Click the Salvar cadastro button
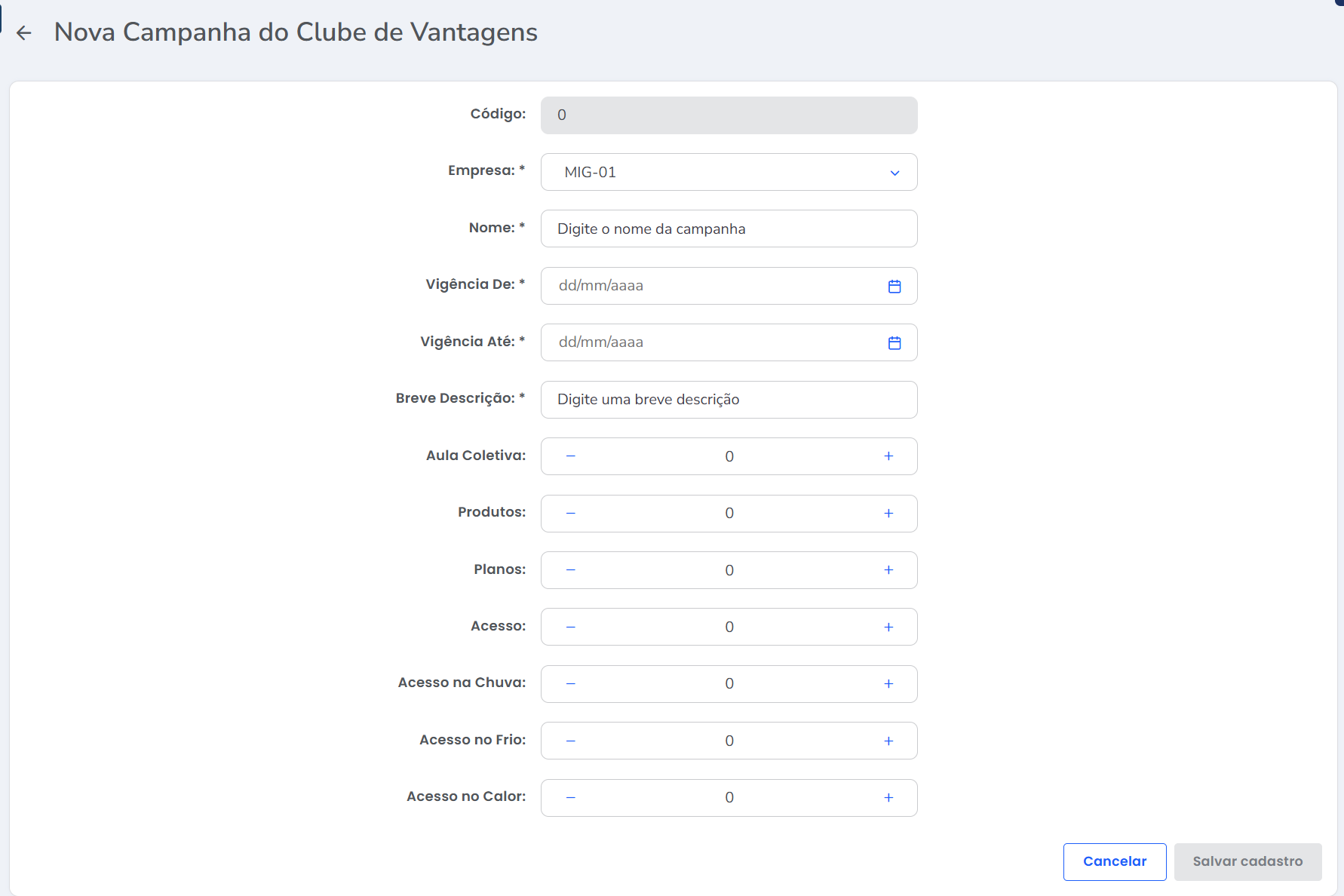 point(1247,861)
